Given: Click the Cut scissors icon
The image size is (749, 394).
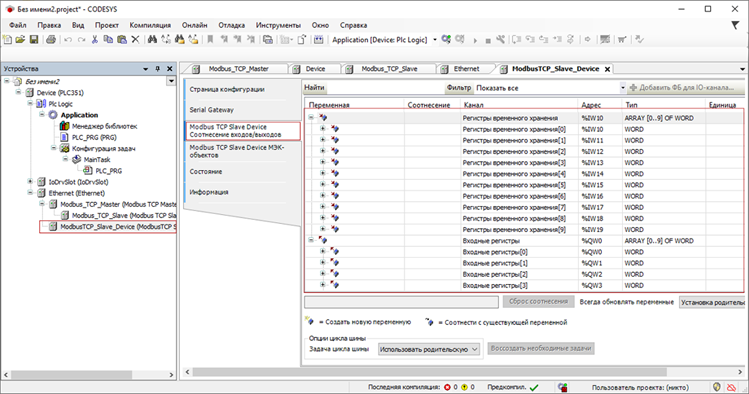Looking at the screenshot, I should [x=95, y=40].
